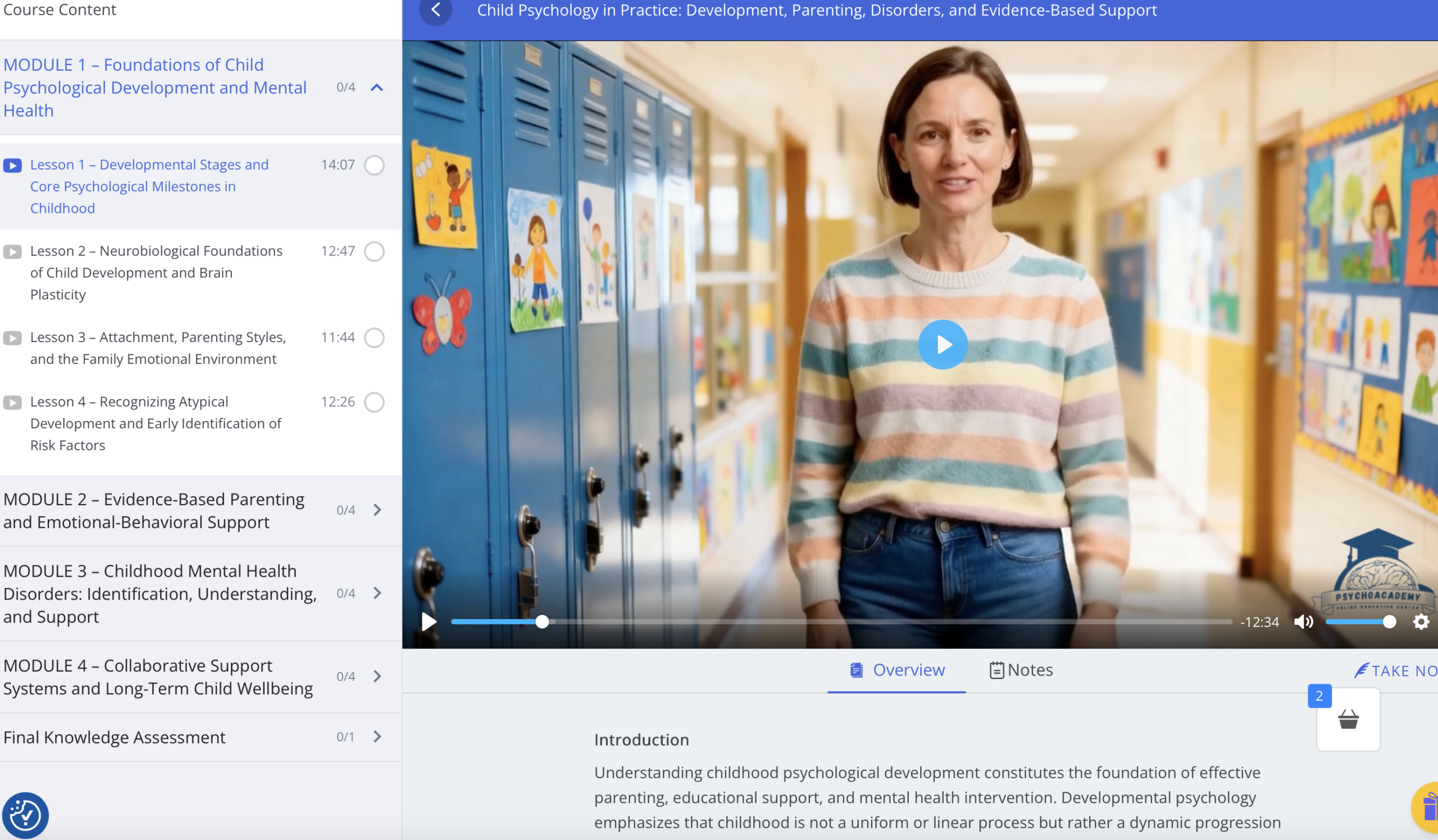Image resolution: width=1438 pixels, height=840 pixels.
Task: Mute the video with the speaker icon
Action: [1303, 622]
